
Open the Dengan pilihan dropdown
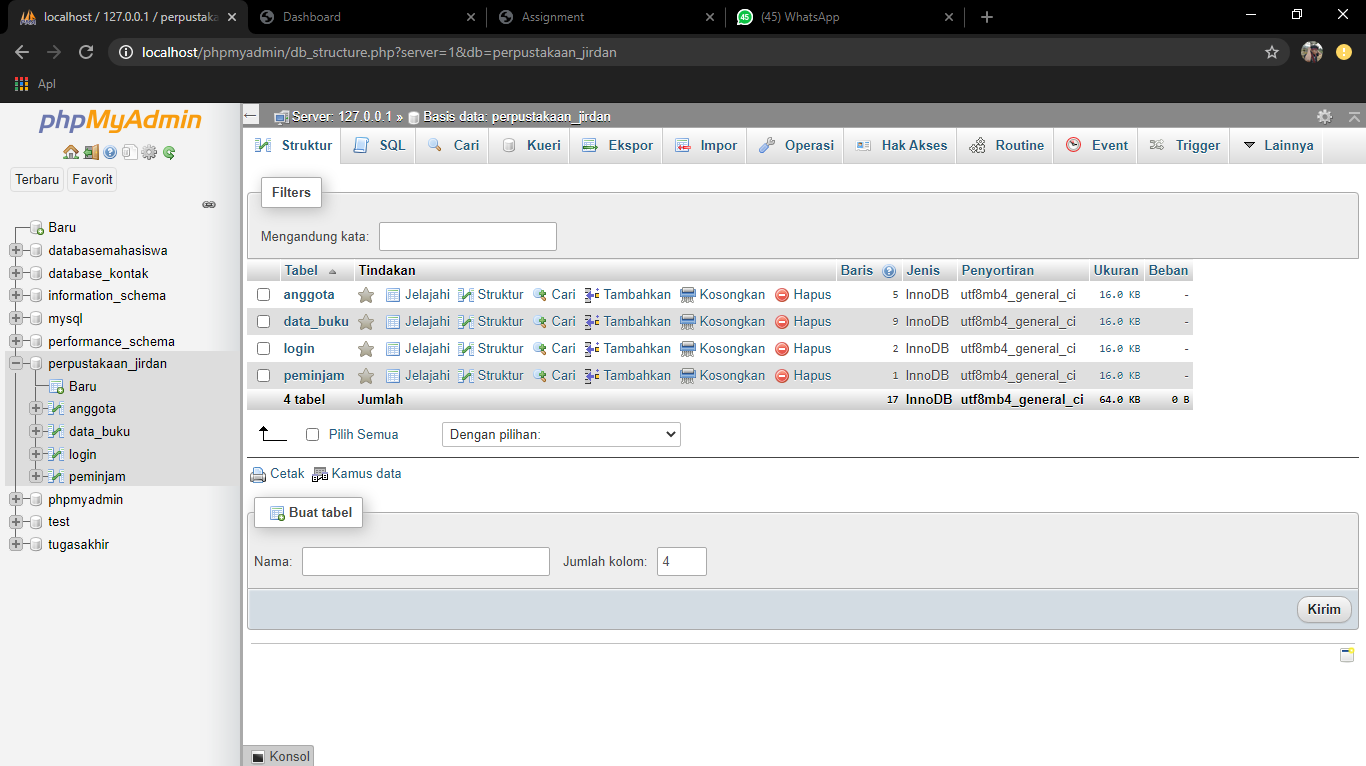pos(561,434)
